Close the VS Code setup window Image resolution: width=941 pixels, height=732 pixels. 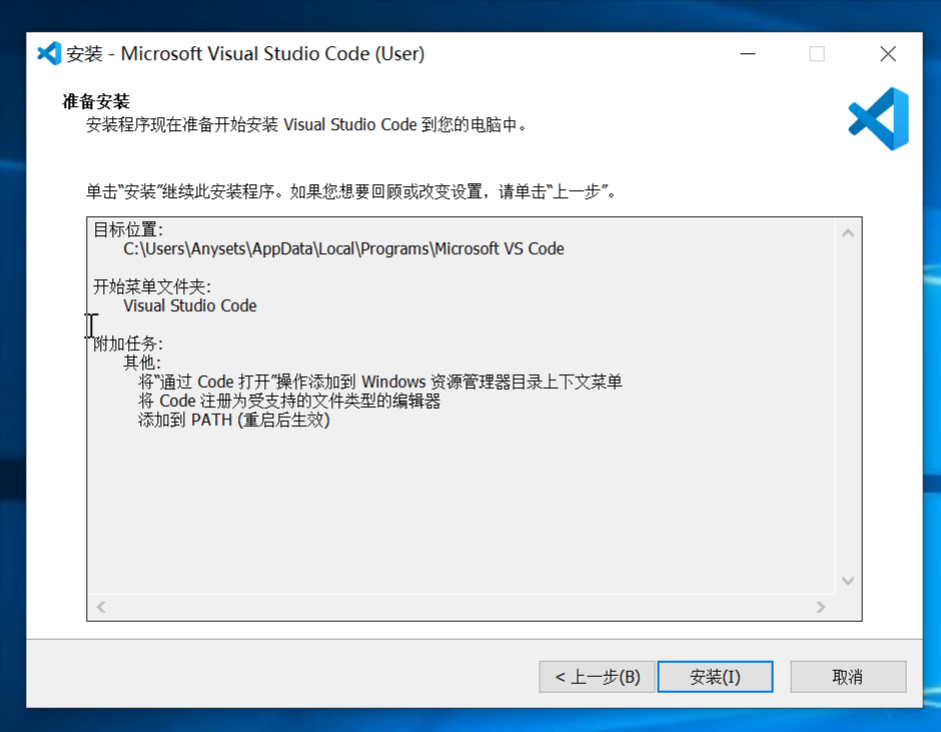click(x=888, y=54)
